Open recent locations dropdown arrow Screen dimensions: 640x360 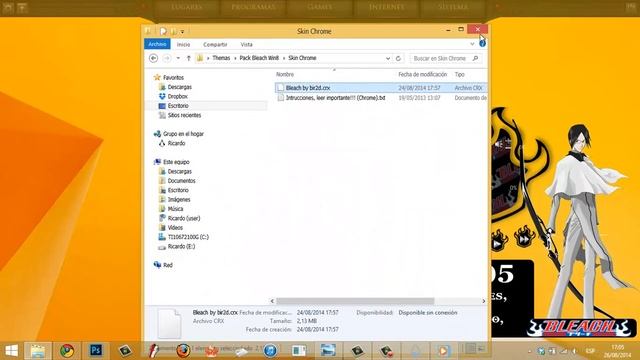(x=178, y=58)
